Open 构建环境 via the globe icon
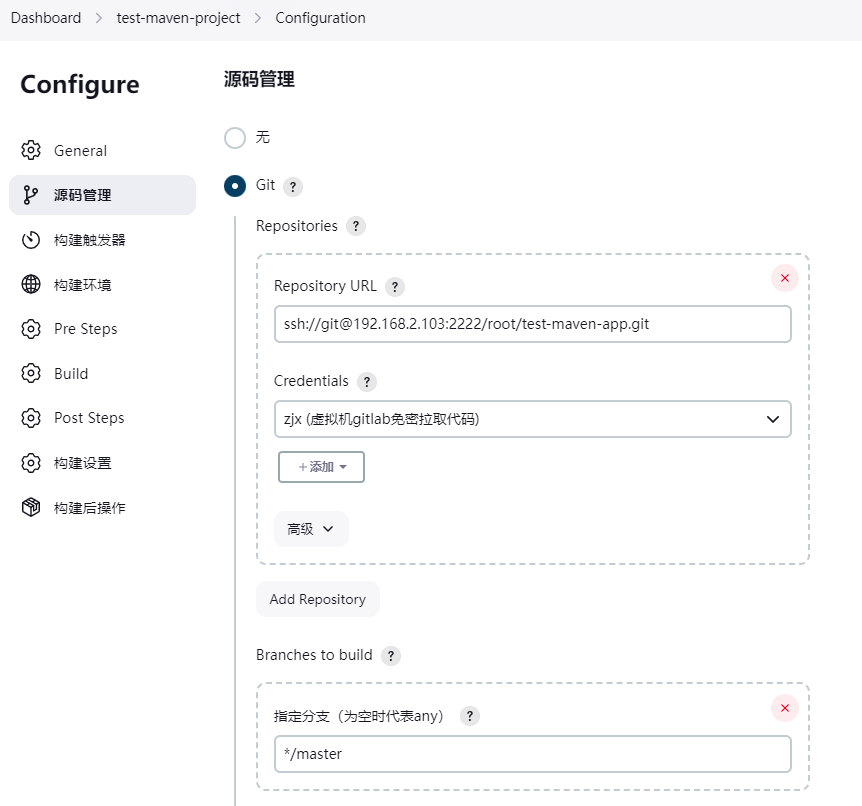The width and height of the screenshot is (862, 806). [31, 284]
